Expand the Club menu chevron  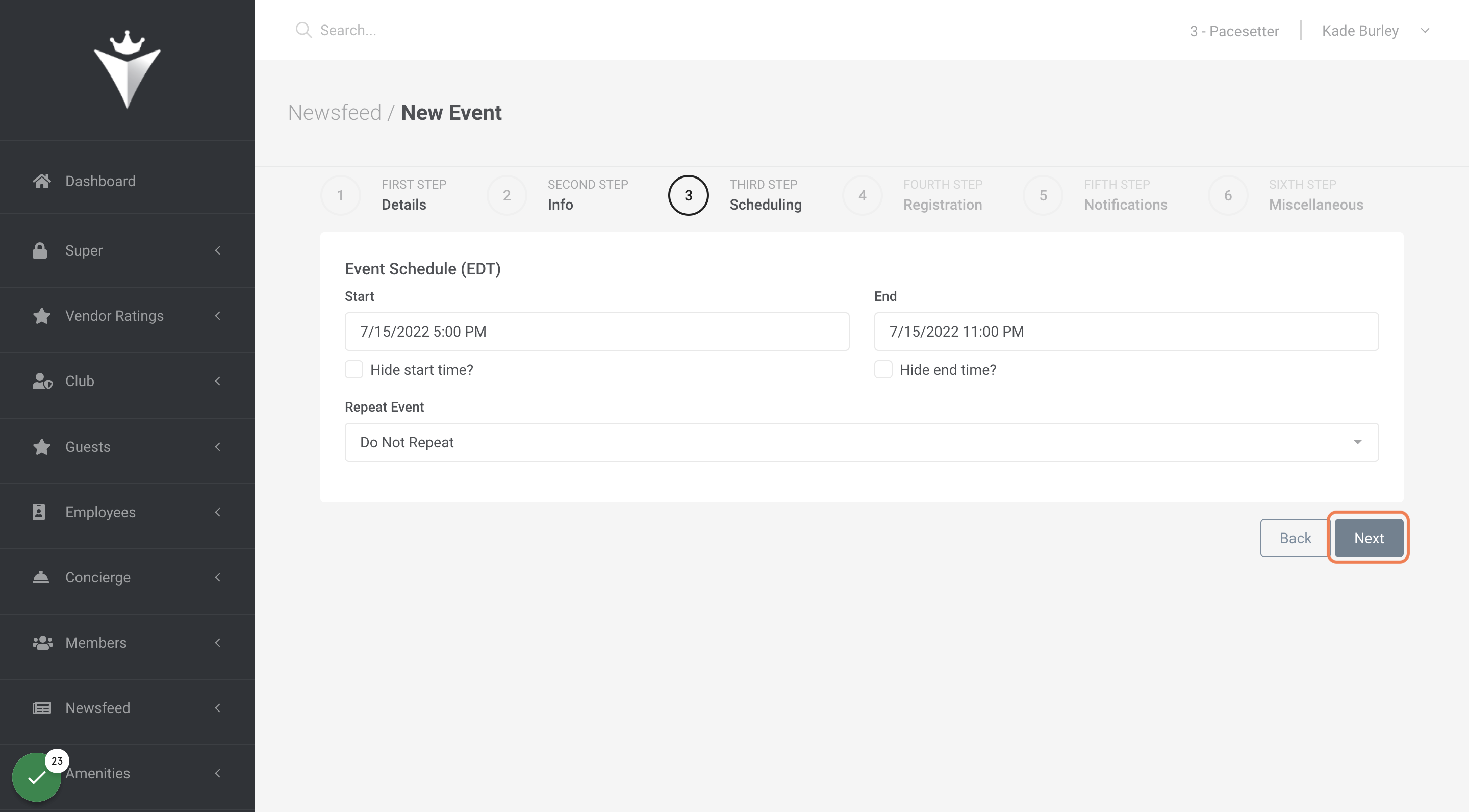[217, 381]
